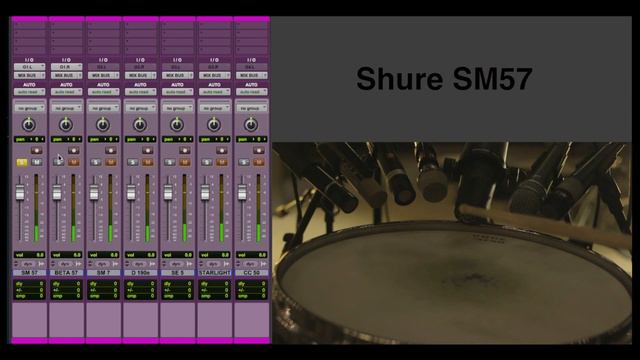Click the track type icon on SE 5
This screenshot has height=360, width=640.
[164, 264]
